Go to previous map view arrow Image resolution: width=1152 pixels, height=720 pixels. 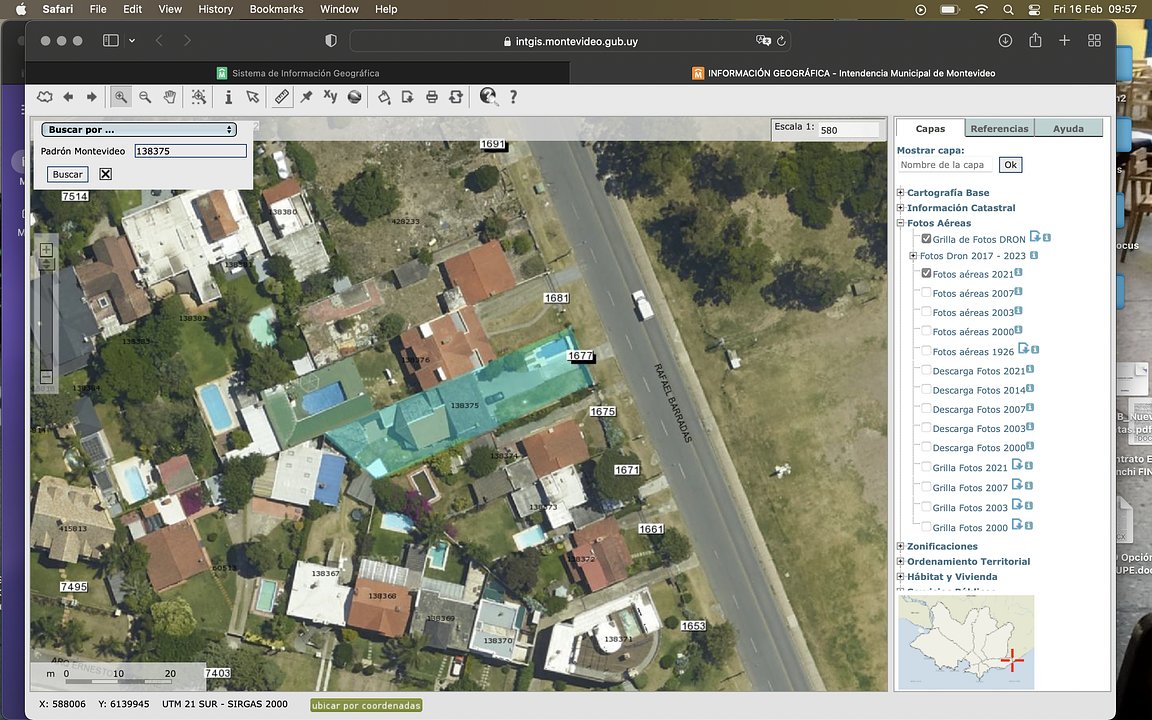coord(68,97)
